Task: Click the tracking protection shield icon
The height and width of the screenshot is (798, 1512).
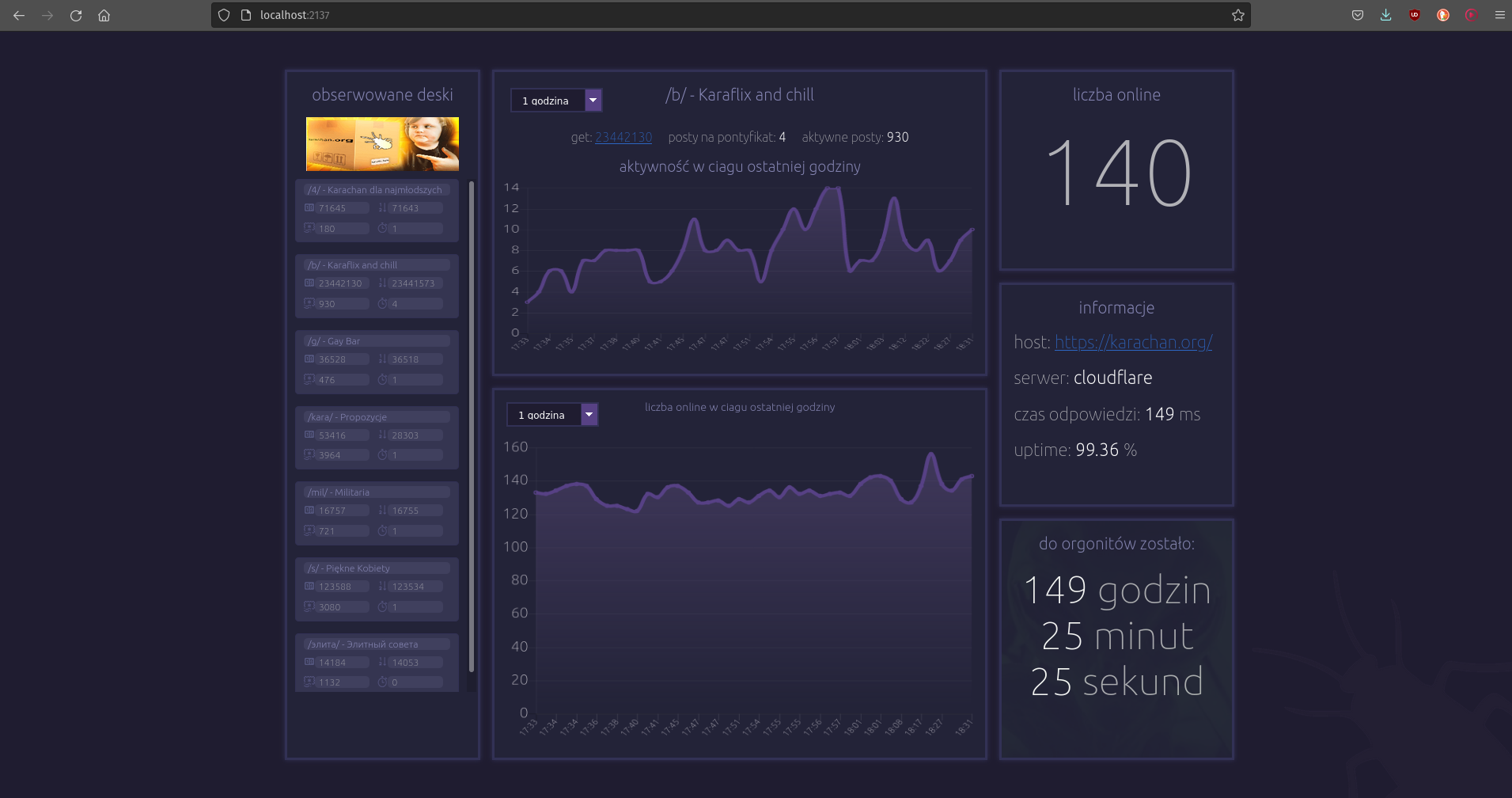Action: point(224,15)
